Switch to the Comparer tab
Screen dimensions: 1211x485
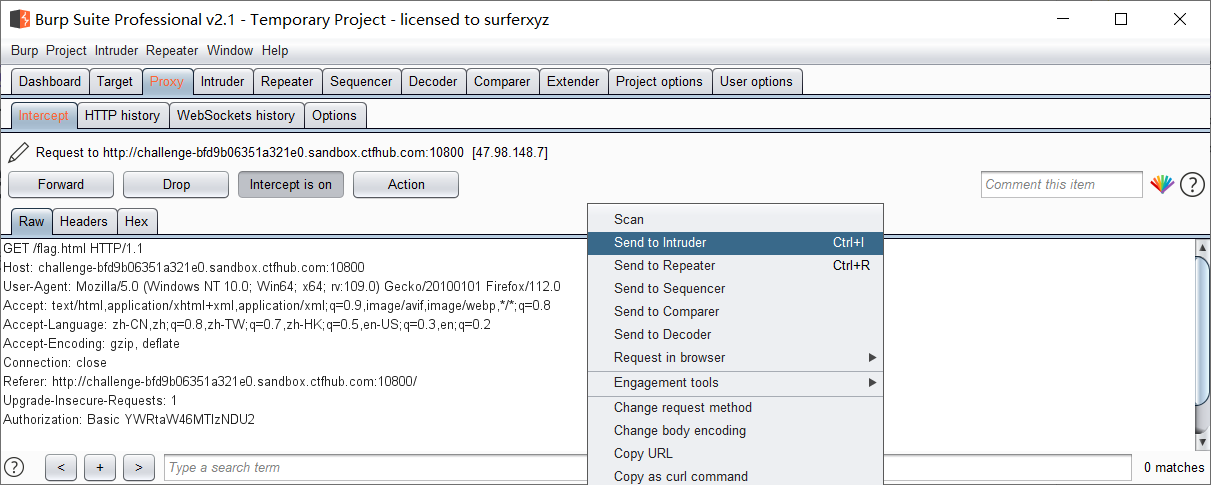coord(502,82)
